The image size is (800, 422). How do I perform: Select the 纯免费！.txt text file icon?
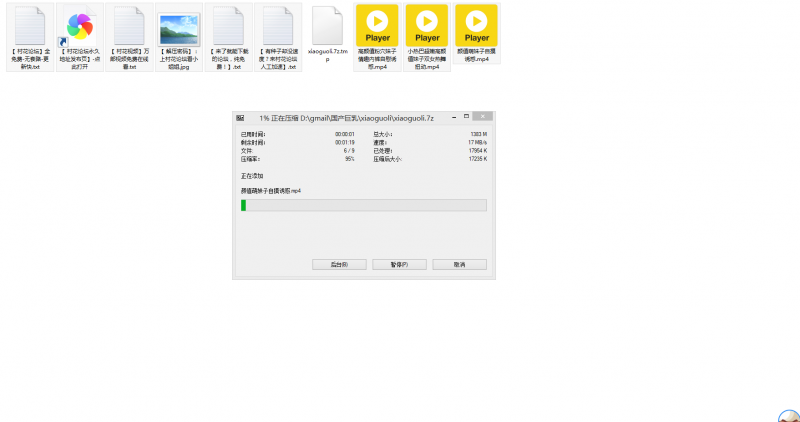[228, 27]
